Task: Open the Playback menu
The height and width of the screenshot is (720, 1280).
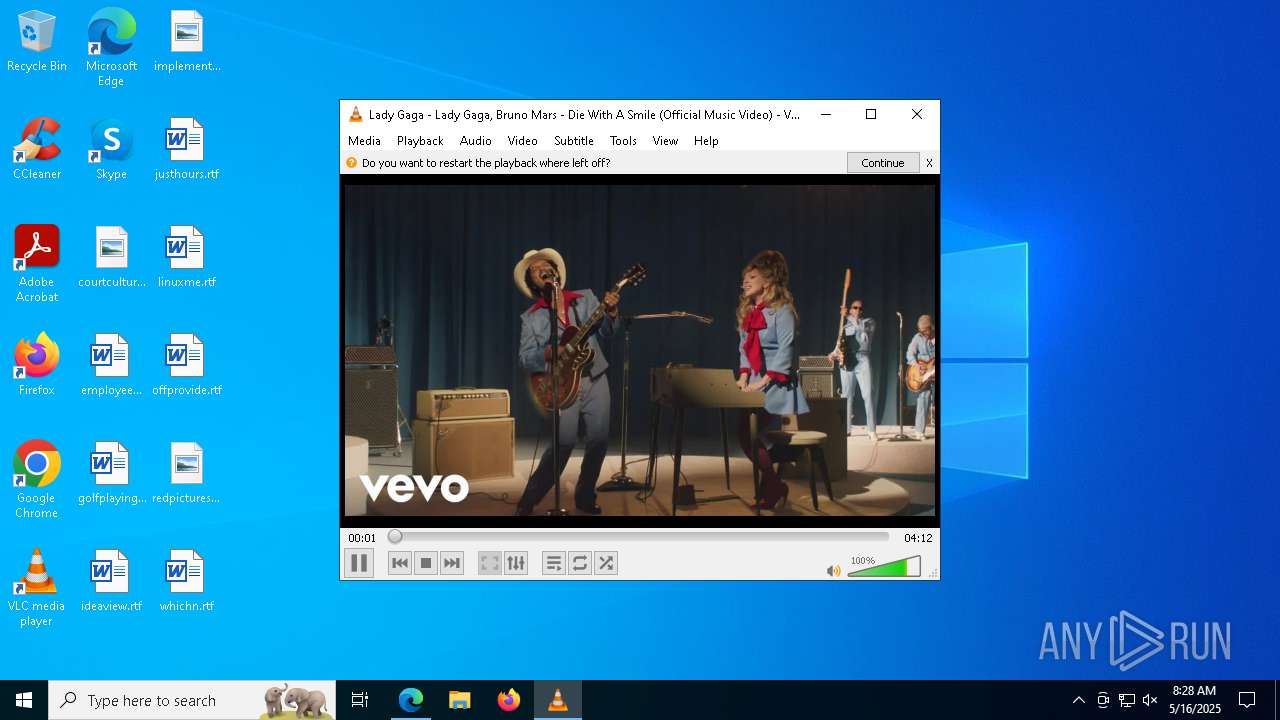Action: point(420,141)
